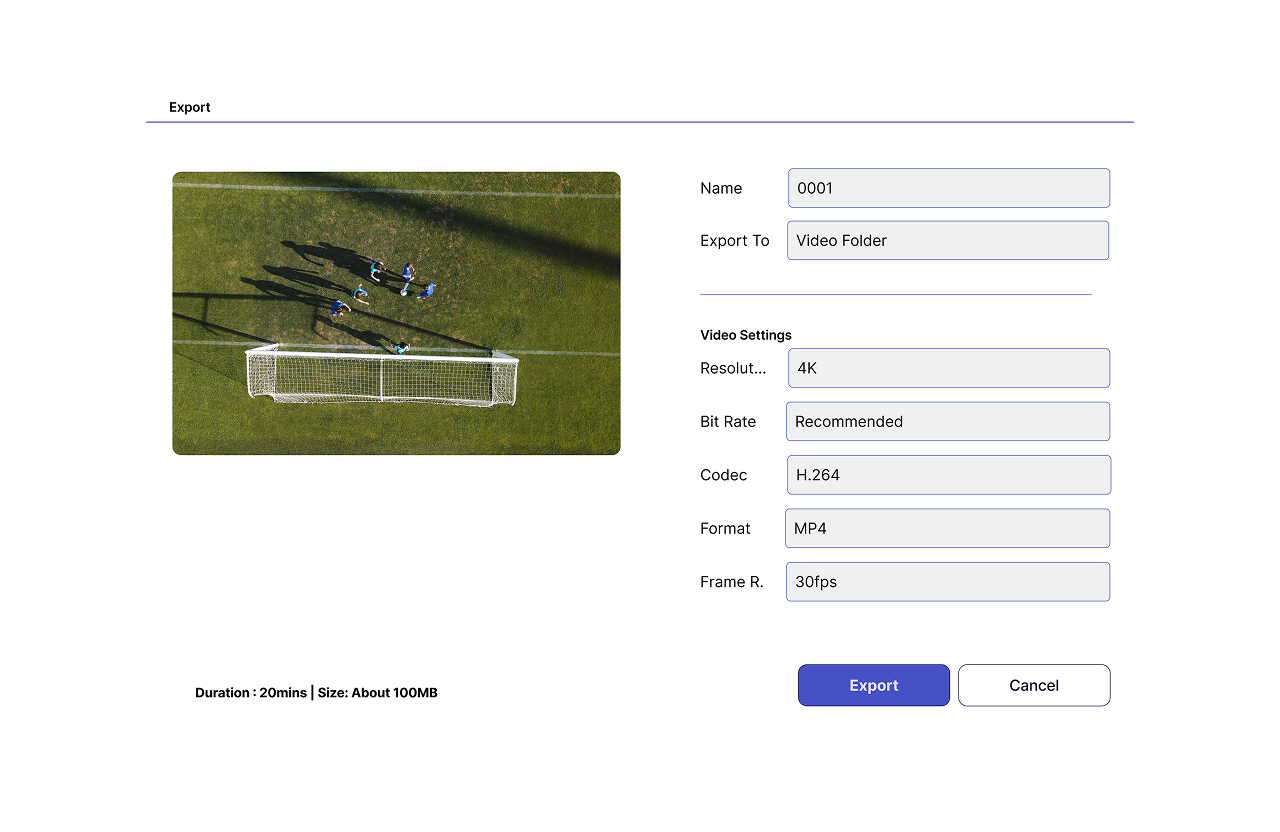Click the soccer field video preview thumbnail
Image resolution: width=1280 pixels, height=832 pixels.
point(396,313)
